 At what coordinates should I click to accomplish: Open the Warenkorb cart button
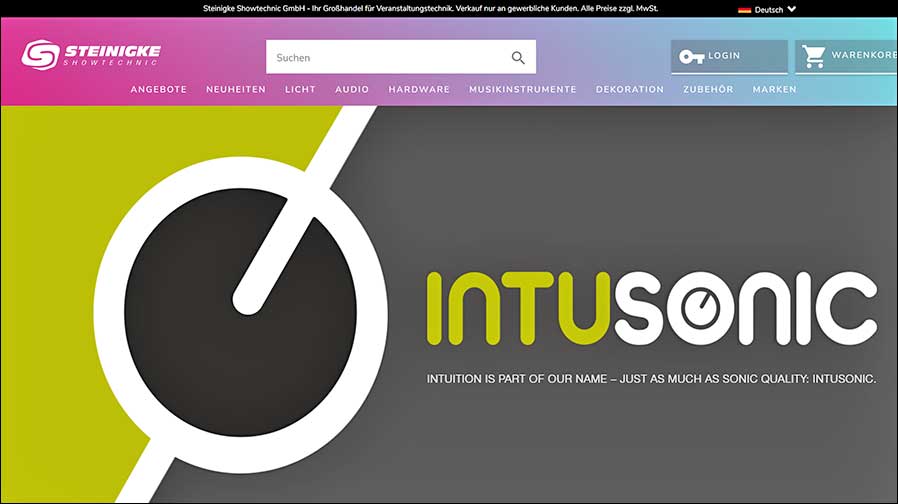846,56
